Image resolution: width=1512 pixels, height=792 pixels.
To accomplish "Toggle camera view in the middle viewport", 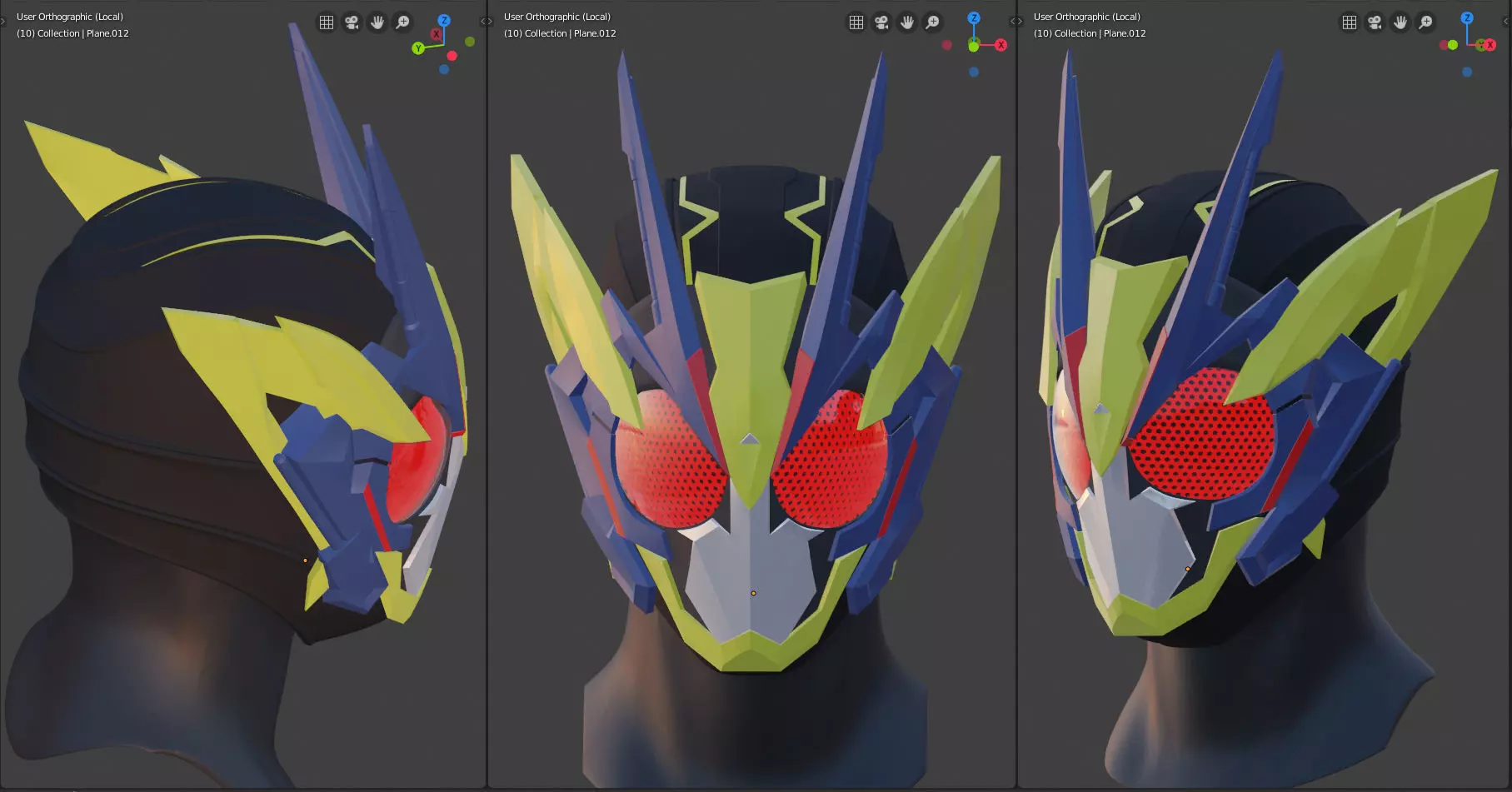I will coord(882,22).
